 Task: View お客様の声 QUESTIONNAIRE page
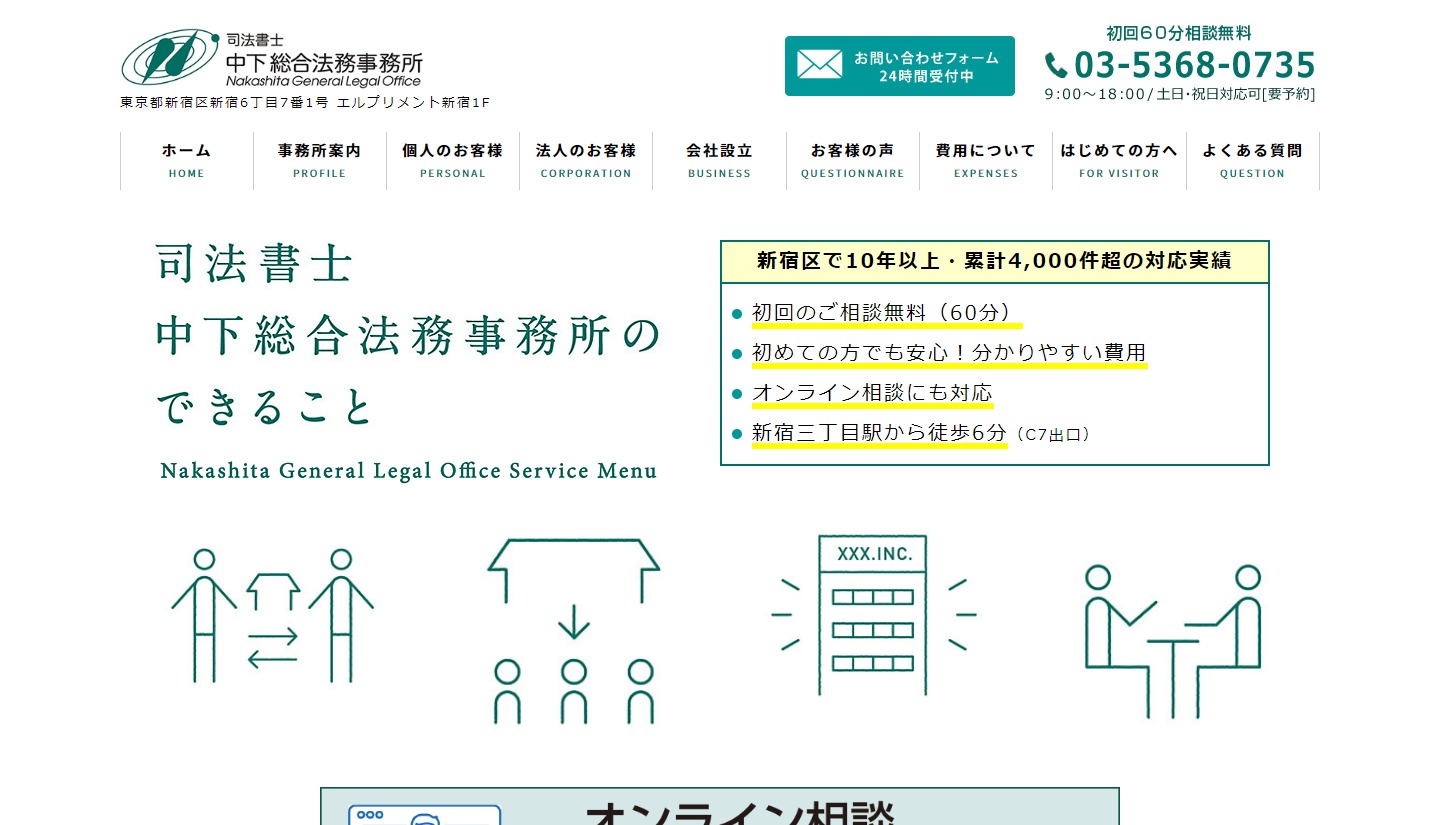[852, 160]
